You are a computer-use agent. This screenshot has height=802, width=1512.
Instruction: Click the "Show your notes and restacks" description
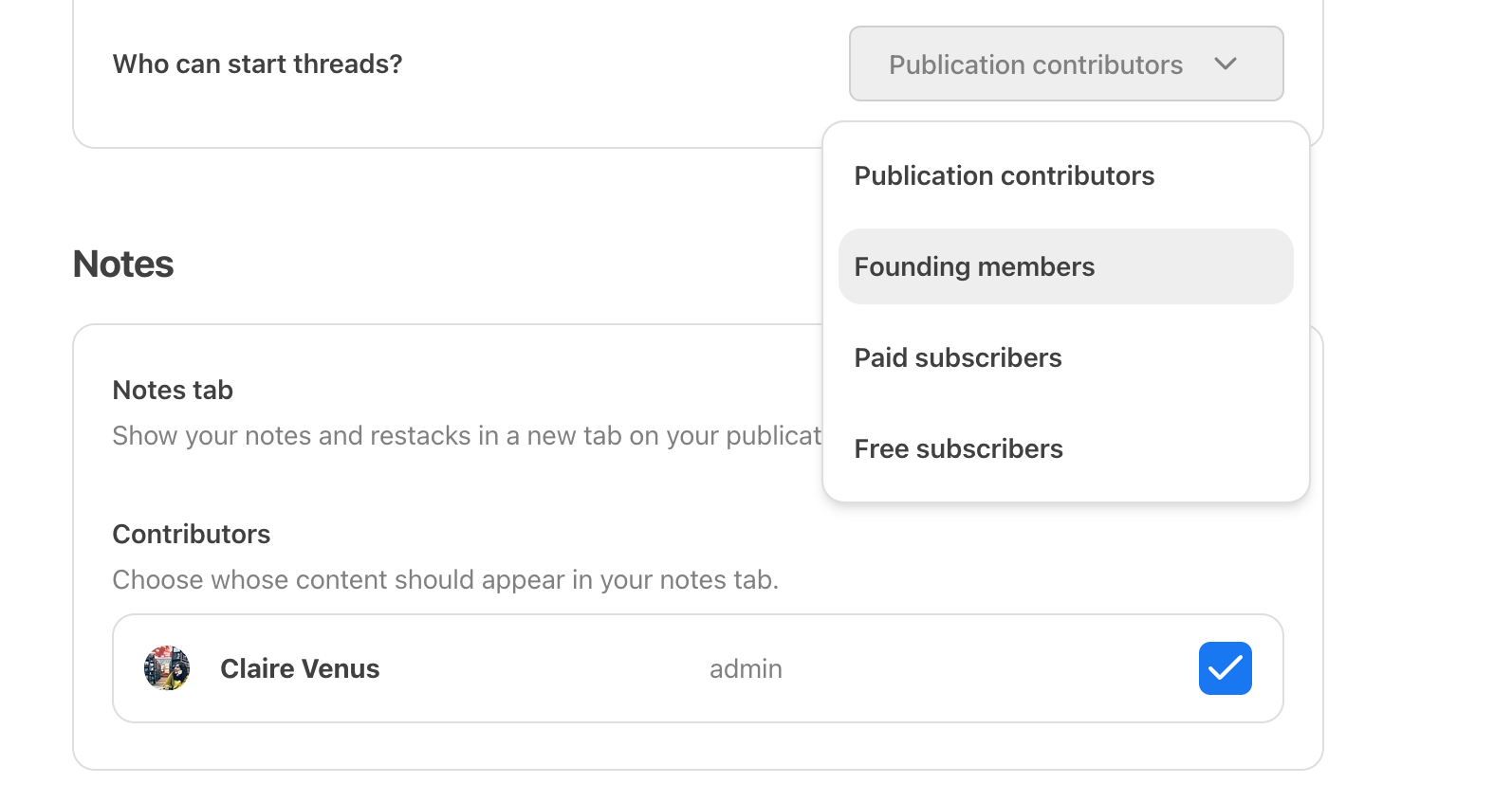pos(466,436)
